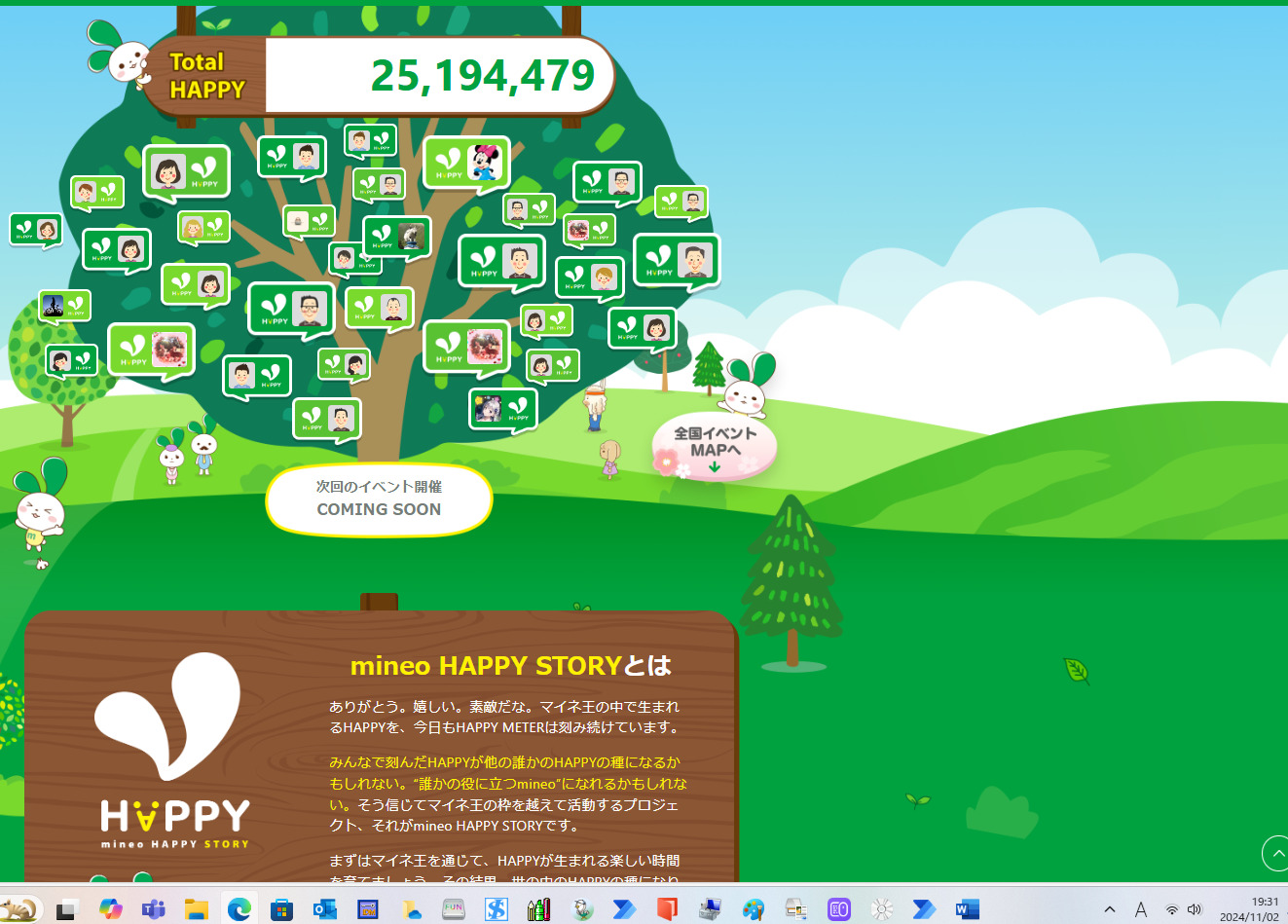The width and height of the screenshot is (1288, 924).
Task: Toggle the IME input mode indicator A
Action: (1140, 909)
